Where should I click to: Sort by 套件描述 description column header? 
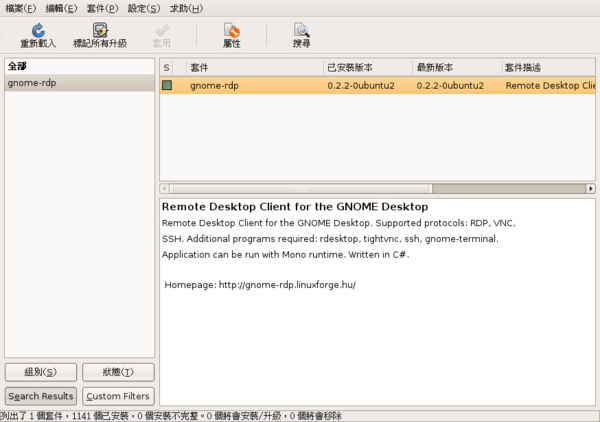pos(549,68)
